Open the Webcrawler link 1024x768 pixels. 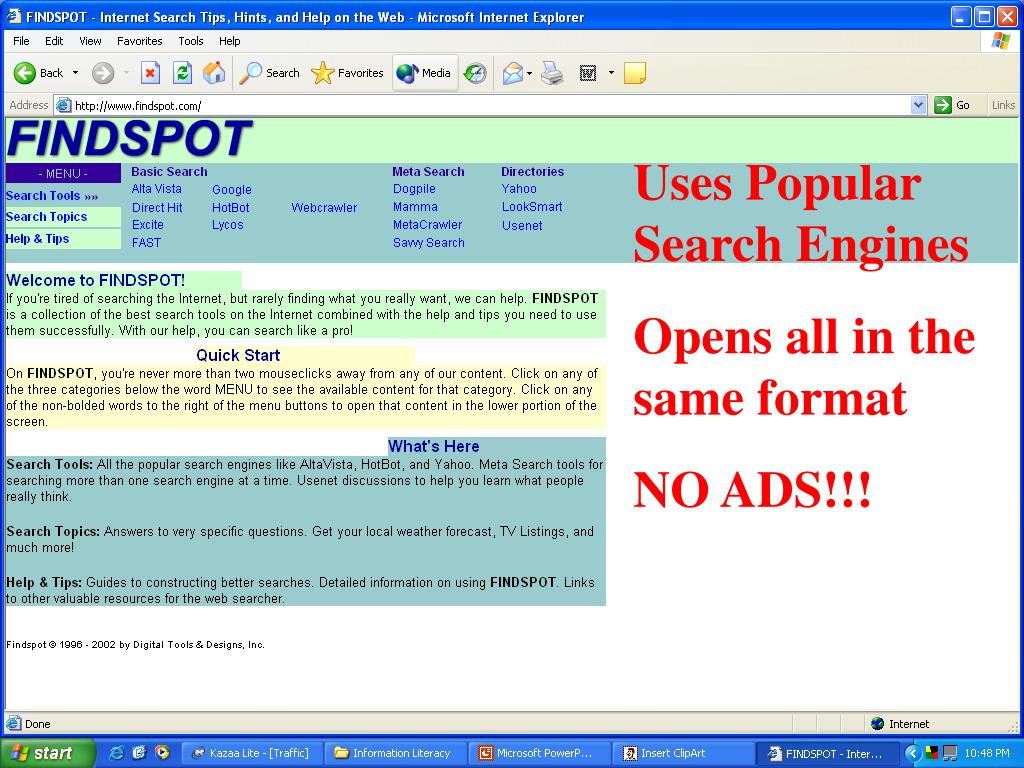coord(324,208)
